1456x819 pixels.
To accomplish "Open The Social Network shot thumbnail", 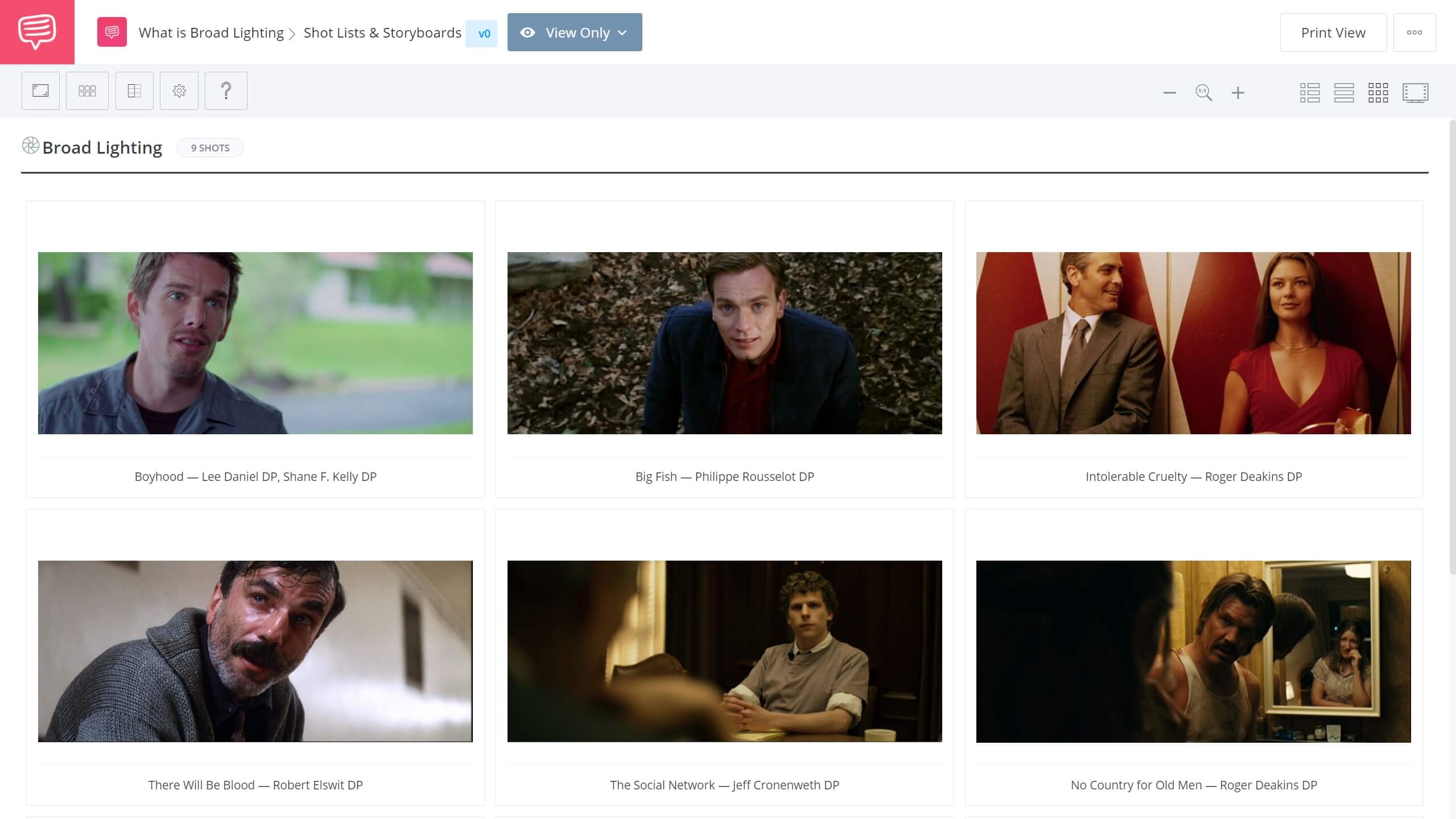I will click(x=724, y=651).
